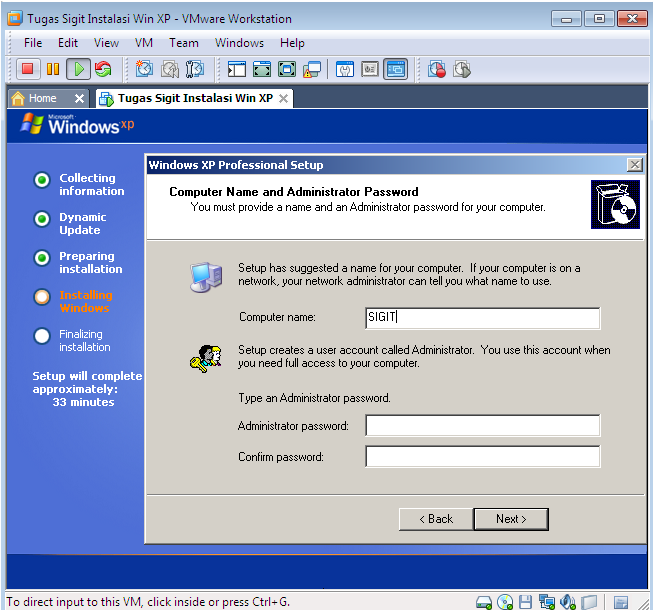Click the sound card status bar icon
The width and height of the screenshot is (654, 611).
pyautogui.click(x=568, y=602)
